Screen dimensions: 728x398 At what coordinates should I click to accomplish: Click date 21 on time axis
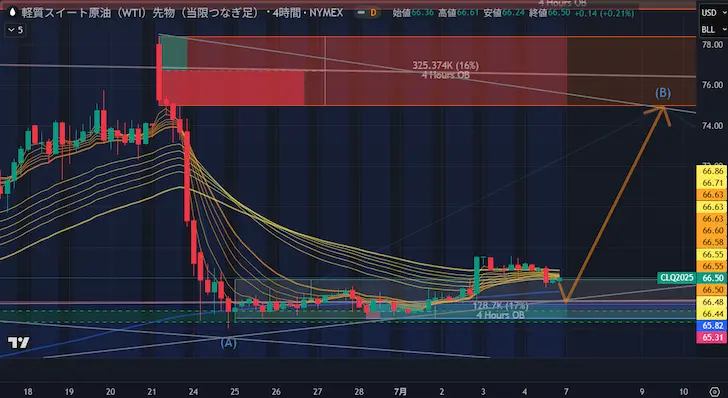point(152,392)
